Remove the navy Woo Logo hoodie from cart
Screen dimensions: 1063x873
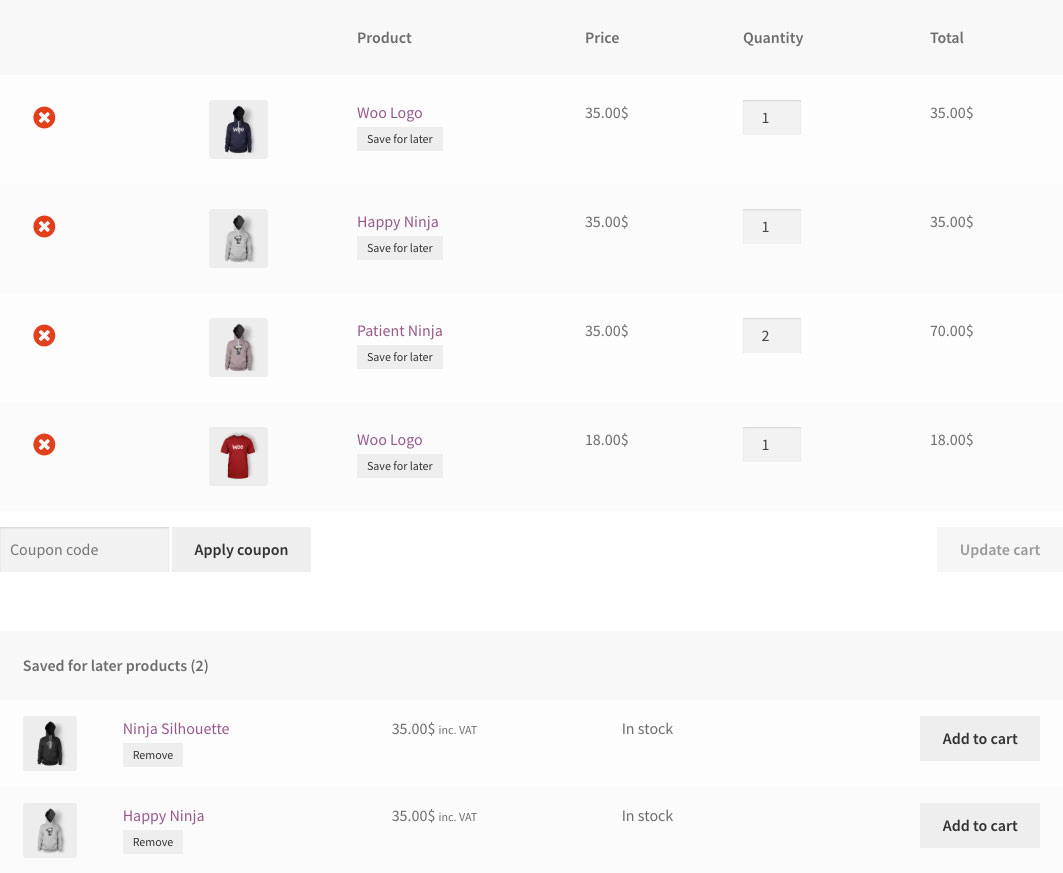point(44,118)
